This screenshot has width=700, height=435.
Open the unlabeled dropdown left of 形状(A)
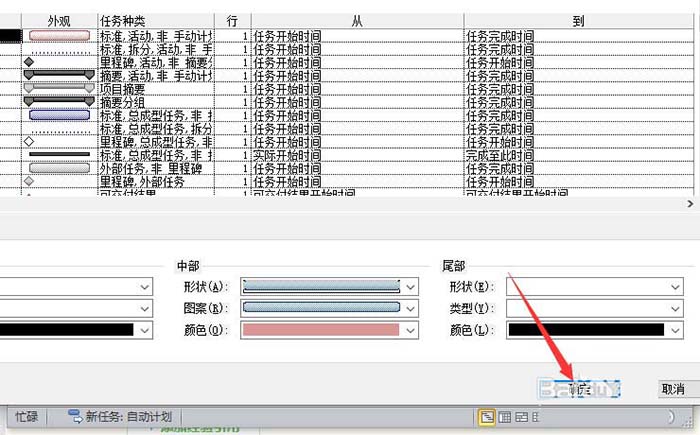pos(145,287)
